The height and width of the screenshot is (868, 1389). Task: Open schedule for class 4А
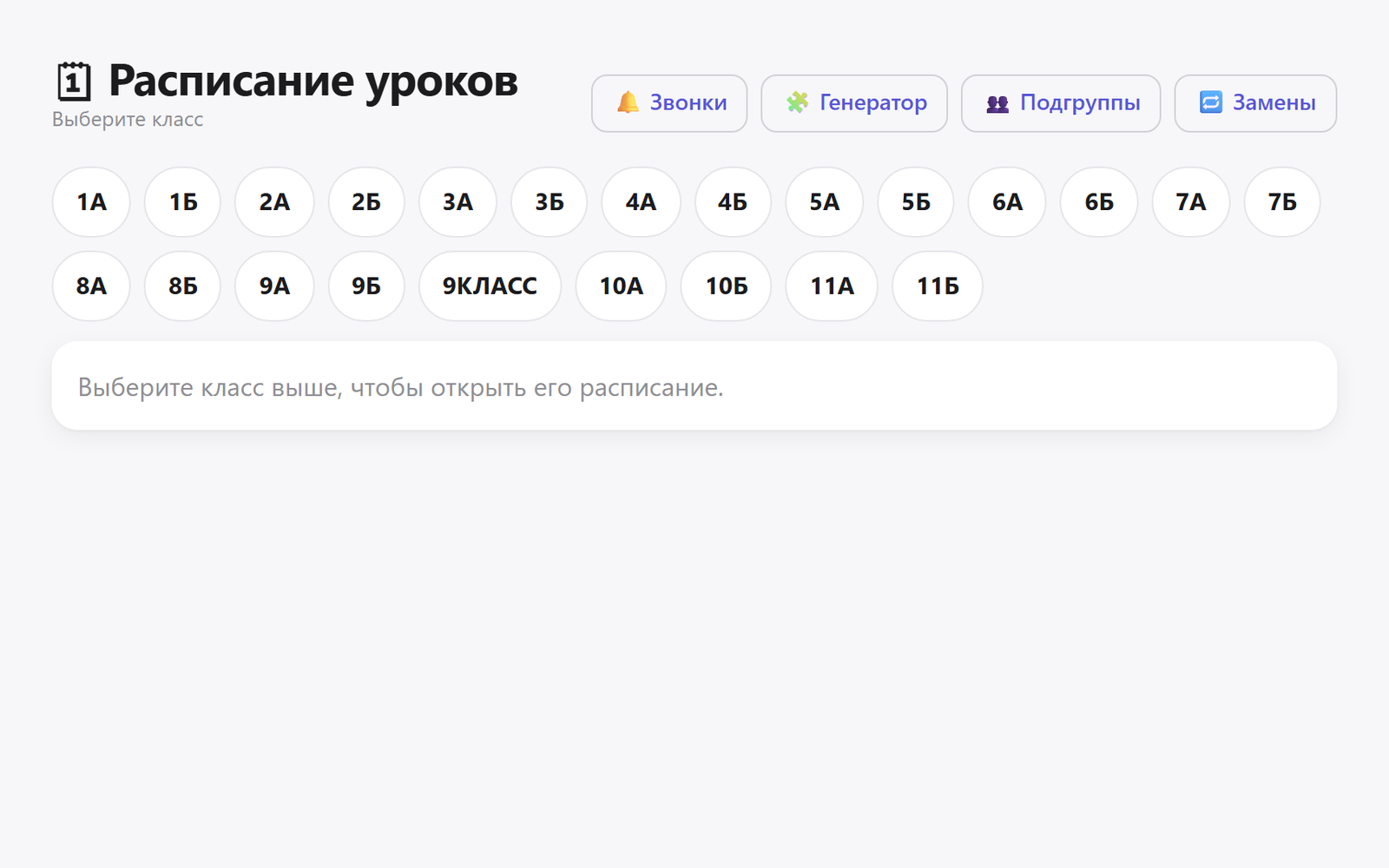click(x=641, y=202)
